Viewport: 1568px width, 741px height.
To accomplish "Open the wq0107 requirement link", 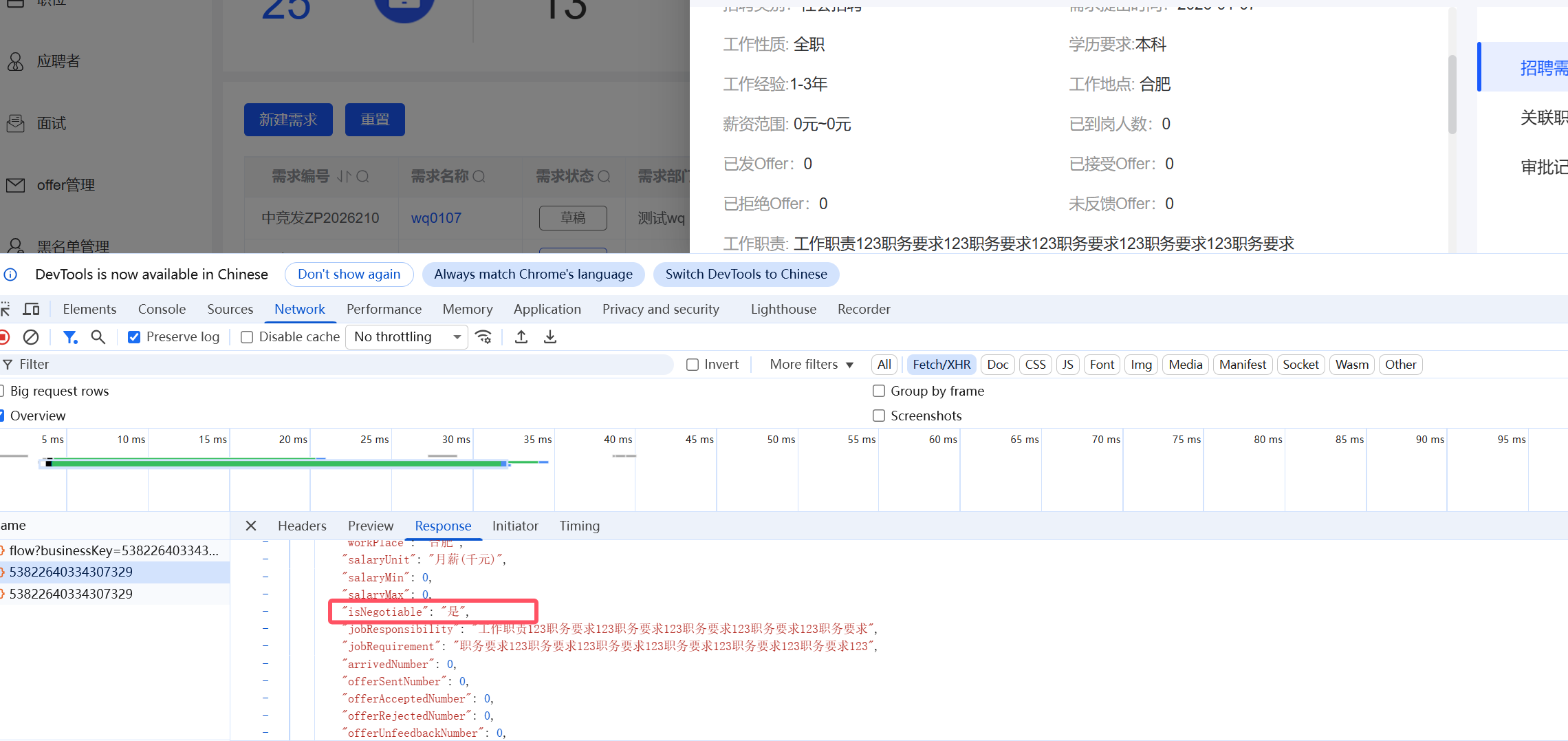I will point(436,218).
